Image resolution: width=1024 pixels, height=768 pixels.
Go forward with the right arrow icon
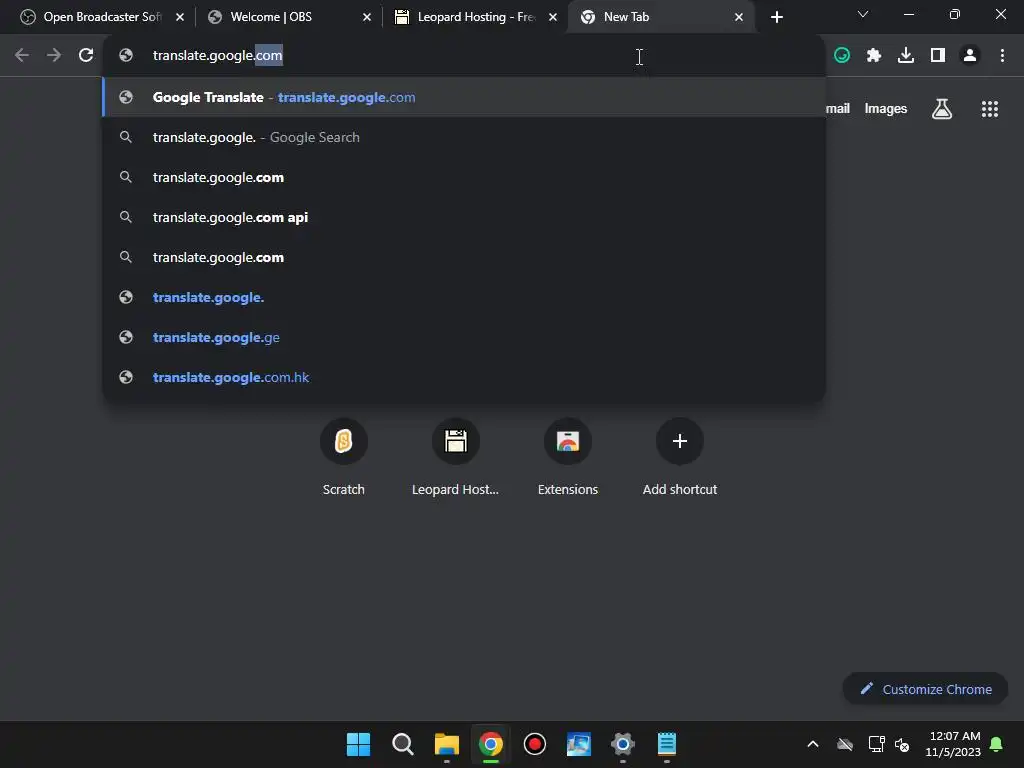tap(54, 56)
